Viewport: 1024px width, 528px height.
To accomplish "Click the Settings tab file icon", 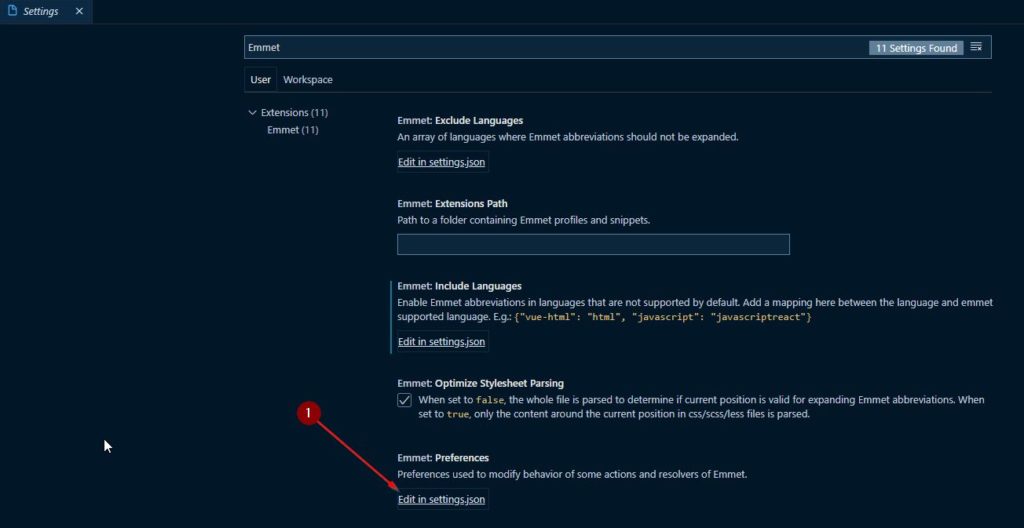I will [x=12, y=11].
